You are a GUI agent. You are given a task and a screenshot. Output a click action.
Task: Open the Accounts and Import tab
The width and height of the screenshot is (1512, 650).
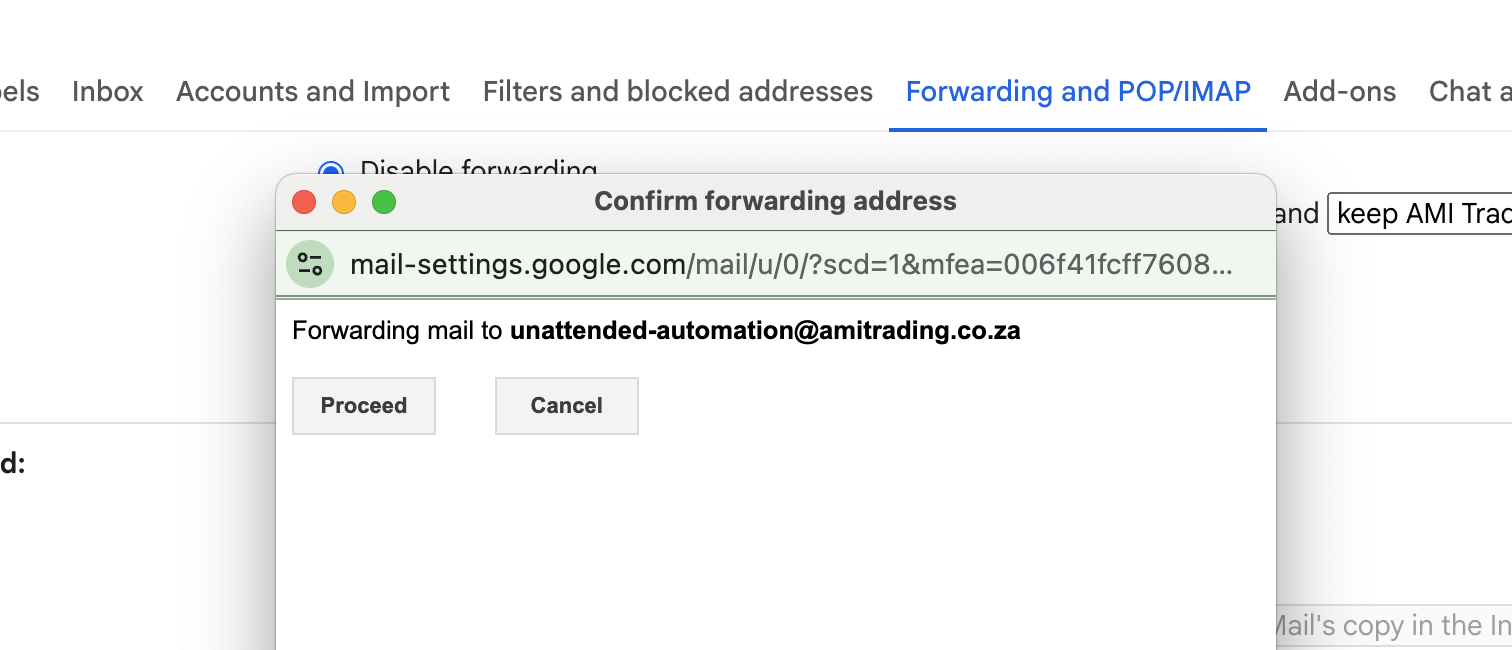(313, 92)
